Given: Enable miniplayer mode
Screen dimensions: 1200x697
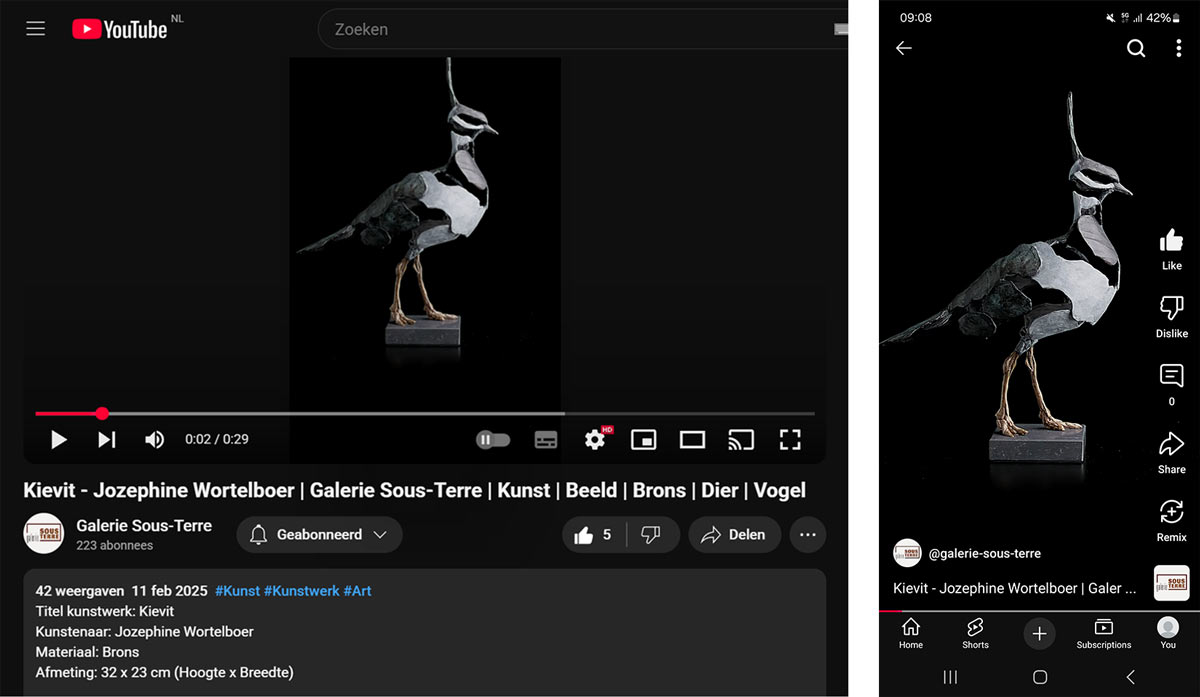Looking at the screenshot, I should click(644, 439).
